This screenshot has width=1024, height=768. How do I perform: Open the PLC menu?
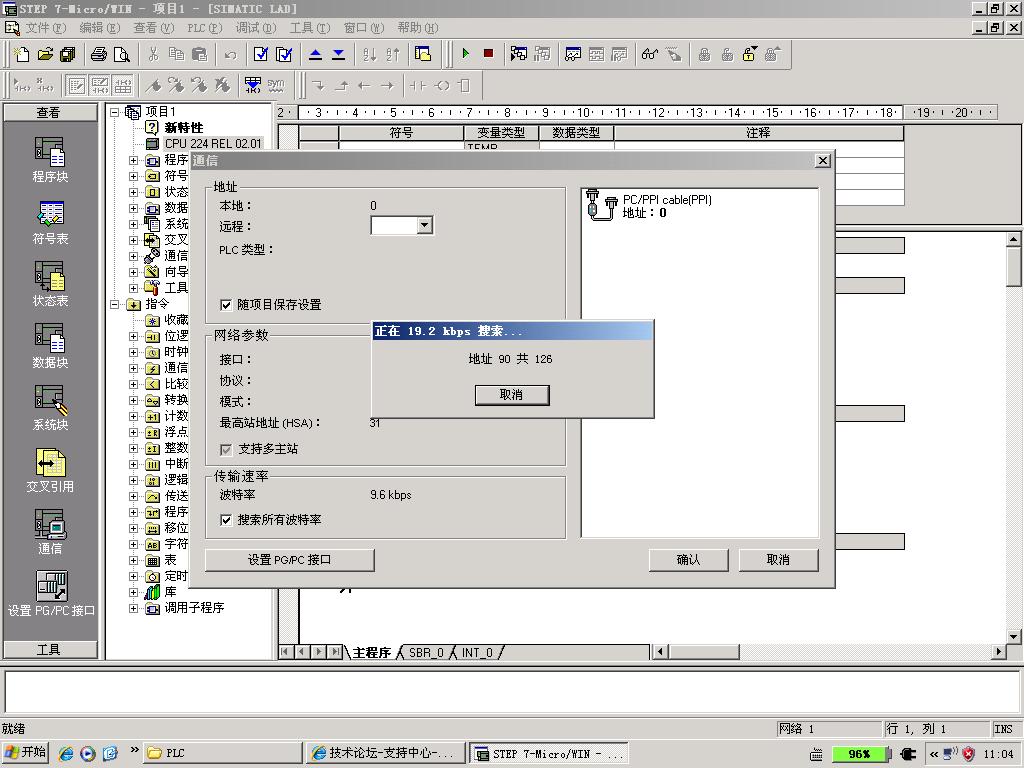pos(203,28)
